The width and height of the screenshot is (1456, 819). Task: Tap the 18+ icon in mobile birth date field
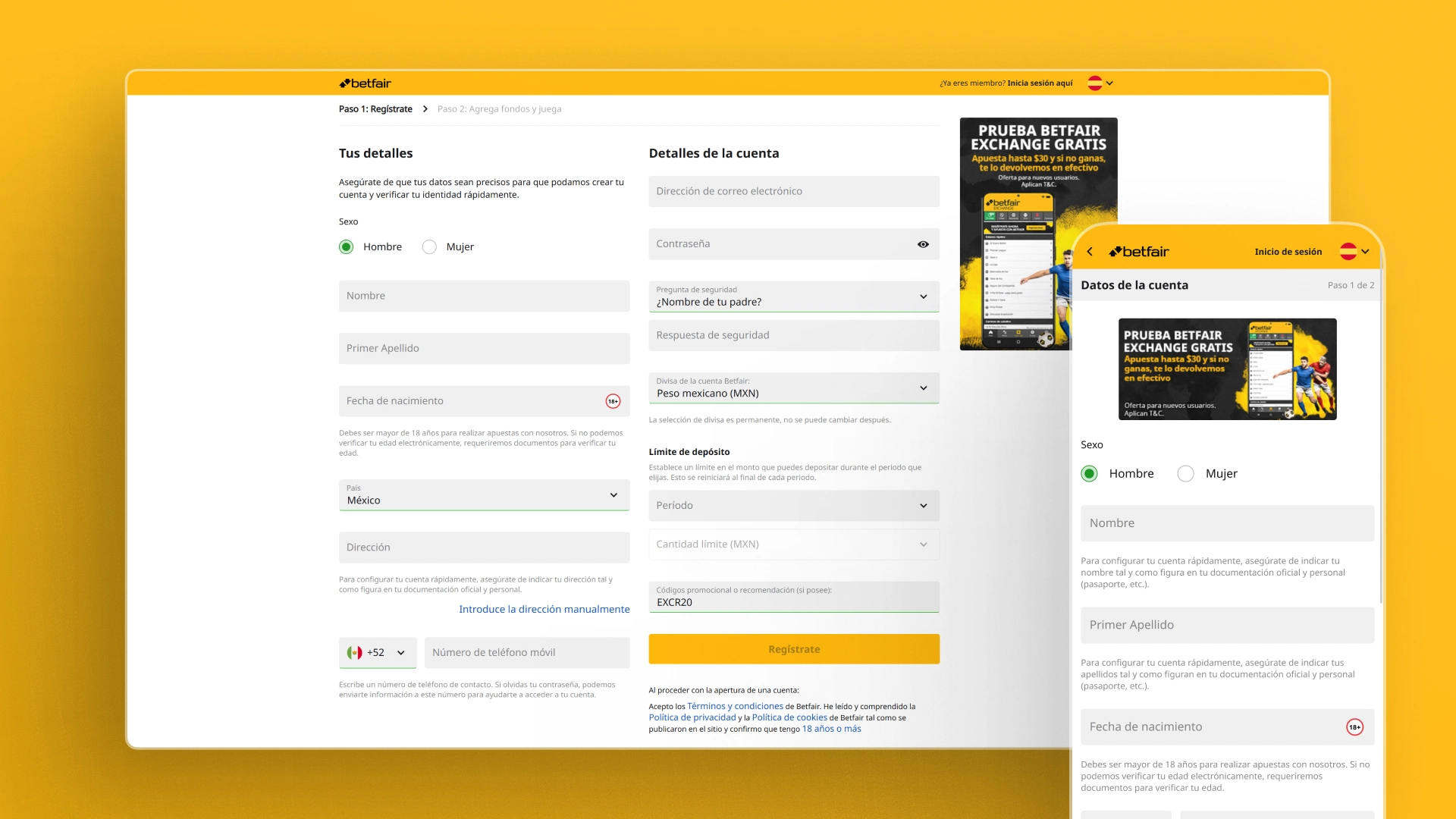pyautogui.click(x=1354, y=727)
